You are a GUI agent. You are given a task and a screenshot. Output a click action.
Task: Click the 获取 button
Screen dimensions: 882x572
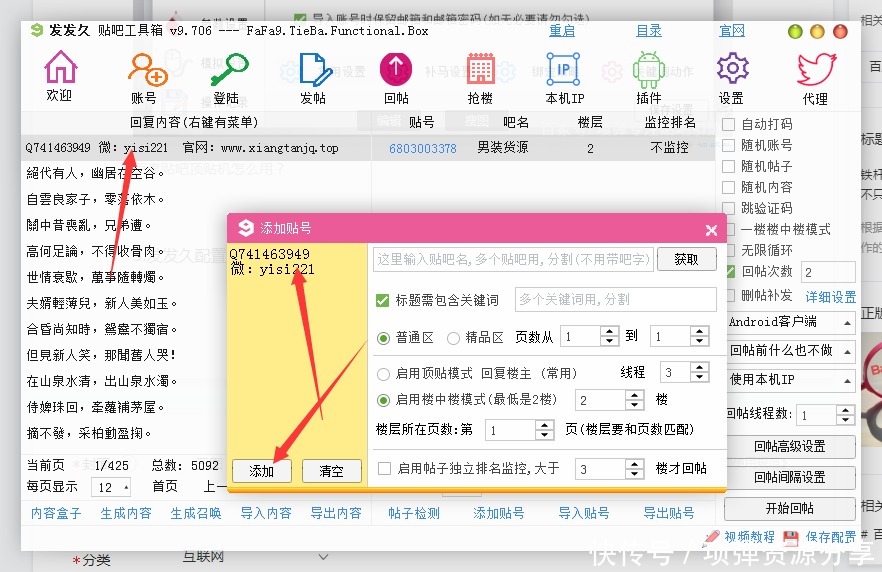pyautogui.click(x=686, y=259)
